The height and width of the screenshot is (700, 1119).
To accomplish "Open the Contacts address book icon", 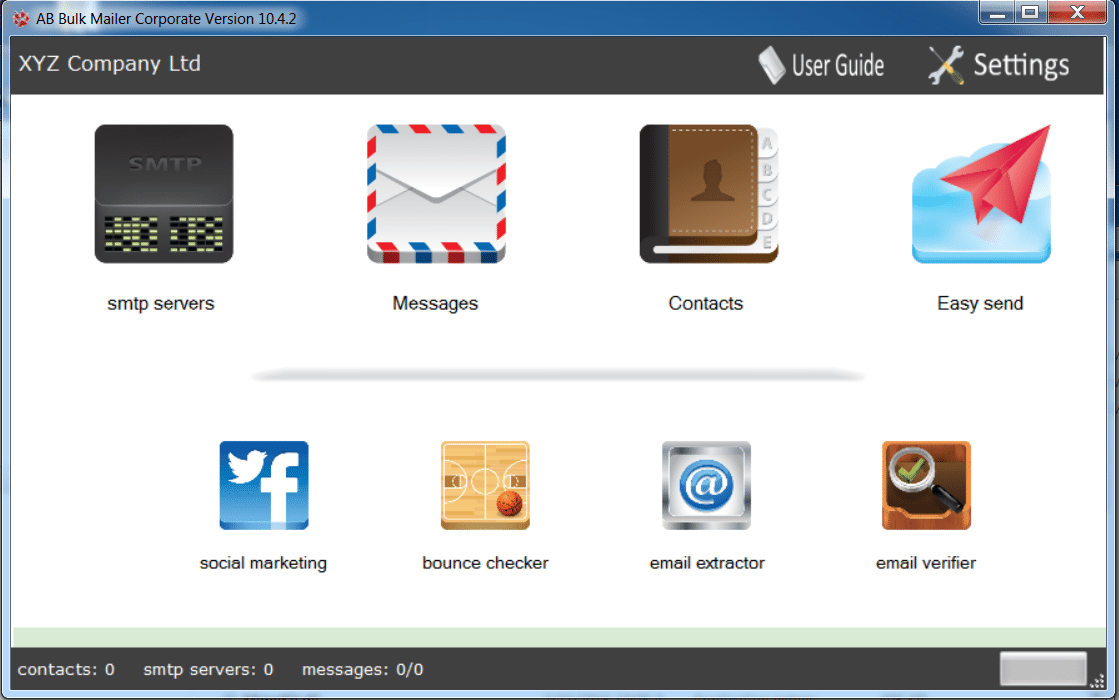I will (709, 194).
